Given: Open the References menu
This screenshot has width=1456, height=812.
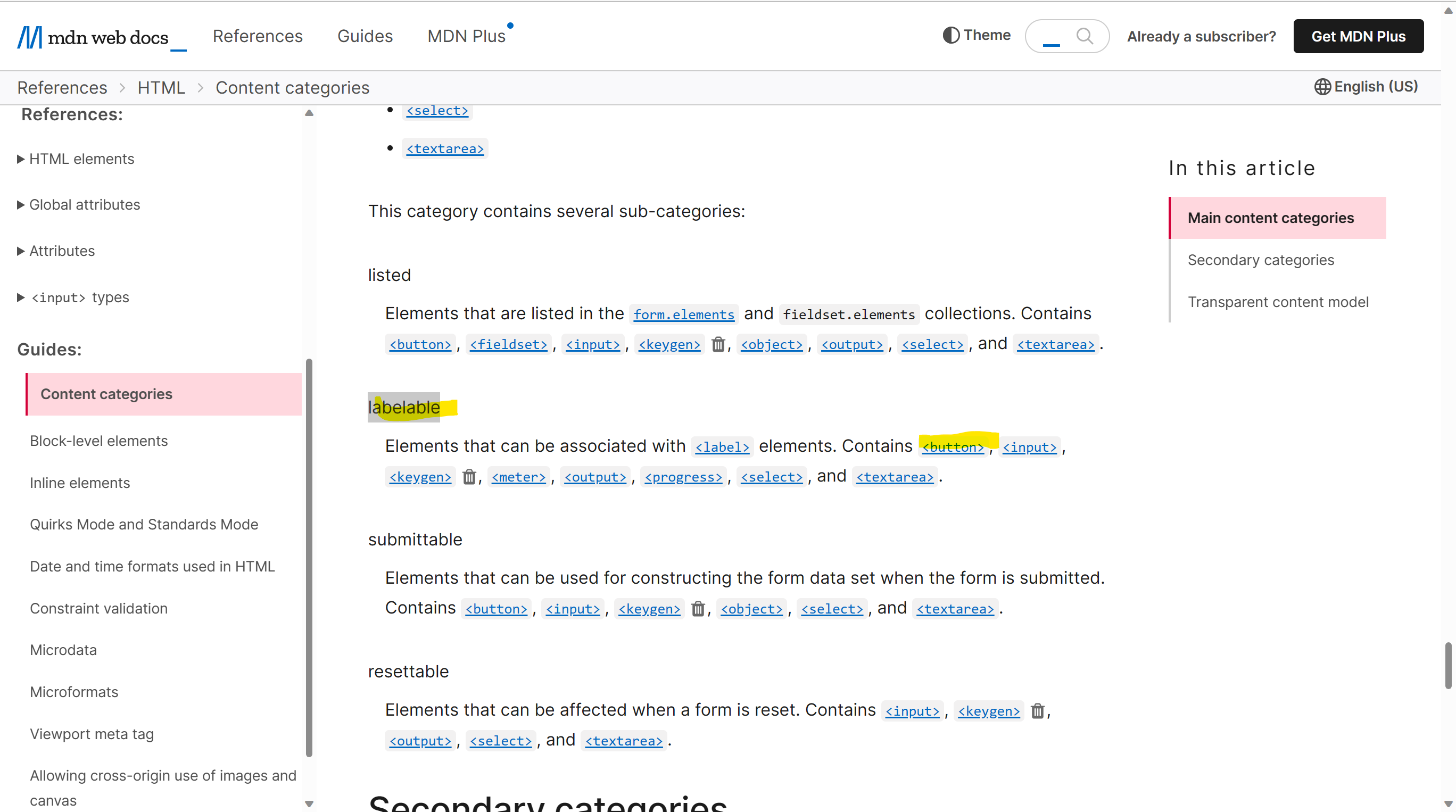Looking at the screenshot, I should pyautogui.click(x=258, y=36).
